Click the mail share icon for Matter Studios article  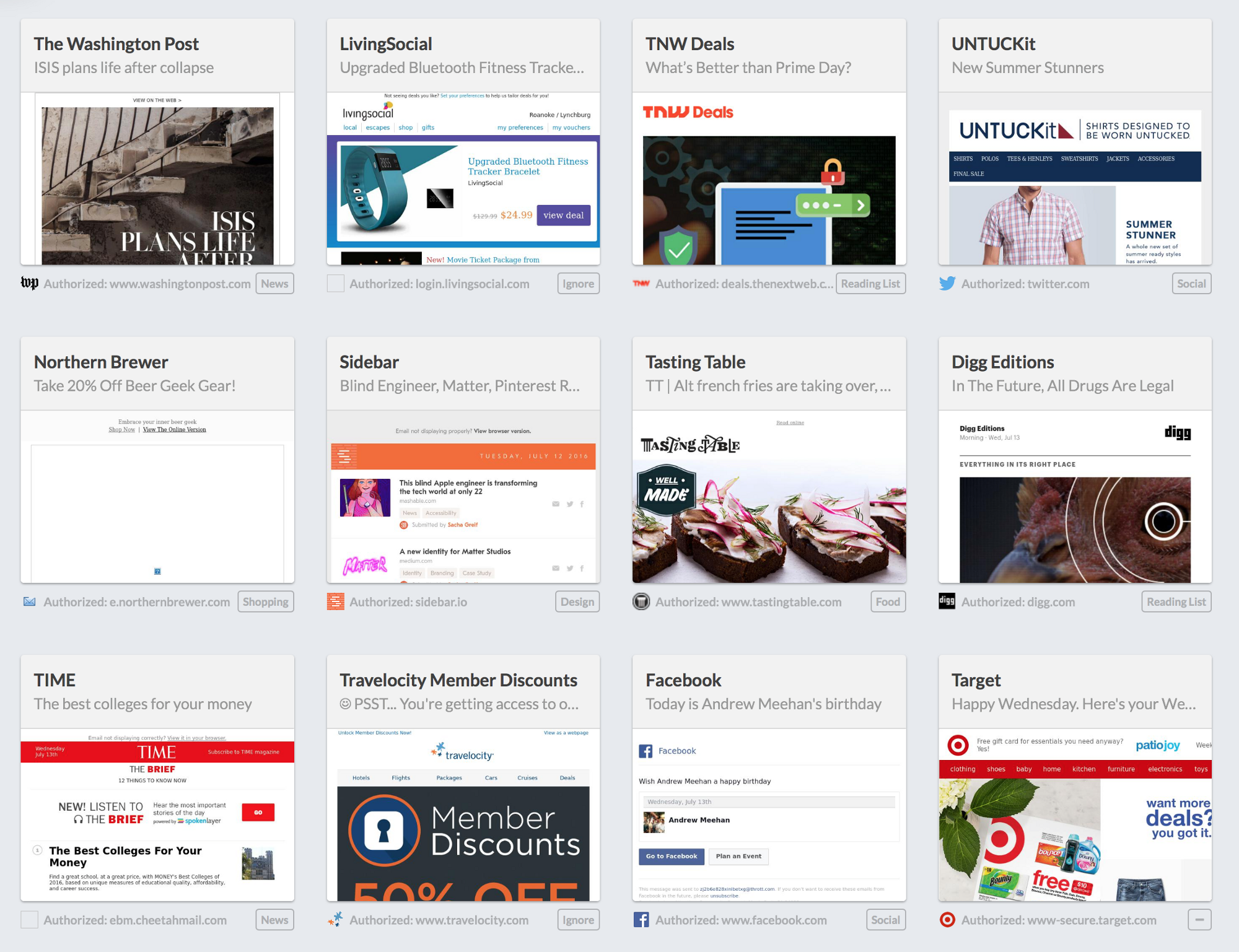pos(556,568)
